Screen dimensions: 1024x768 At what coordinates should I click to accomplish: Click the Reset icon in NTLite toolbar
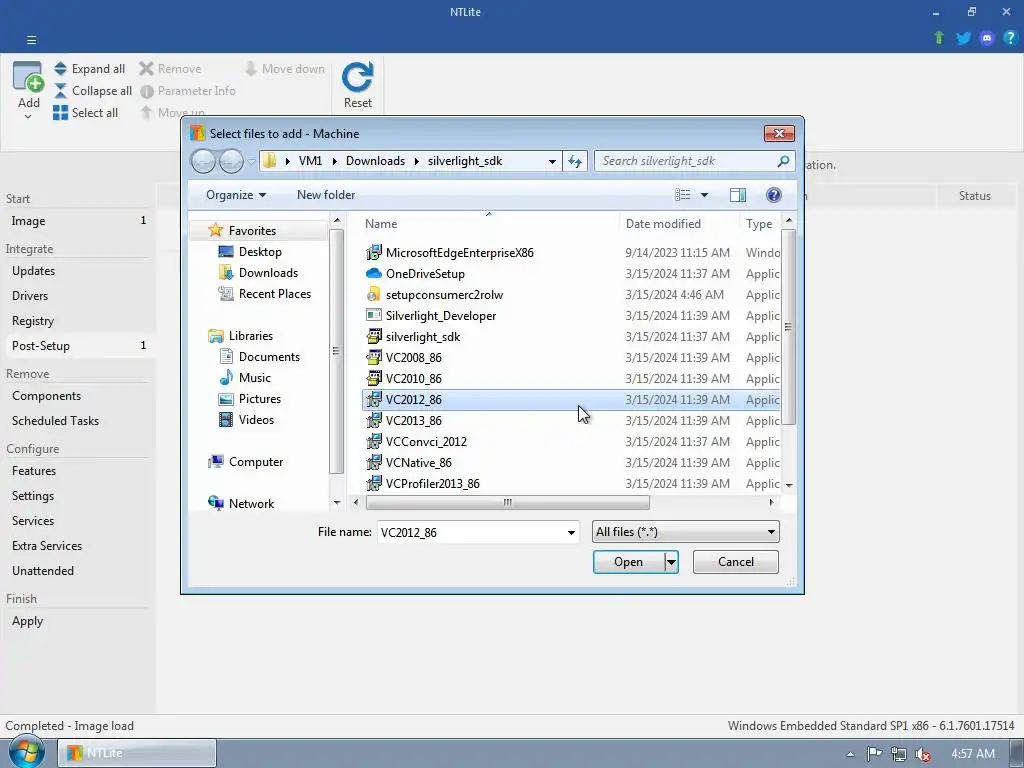[358, 77]
